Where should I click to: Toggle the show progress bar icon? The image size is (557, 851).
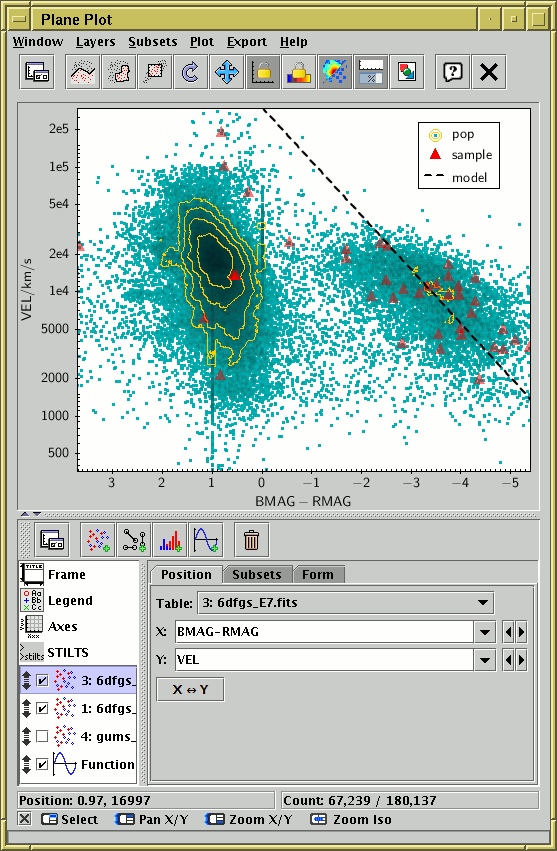[x=371, y=72]
